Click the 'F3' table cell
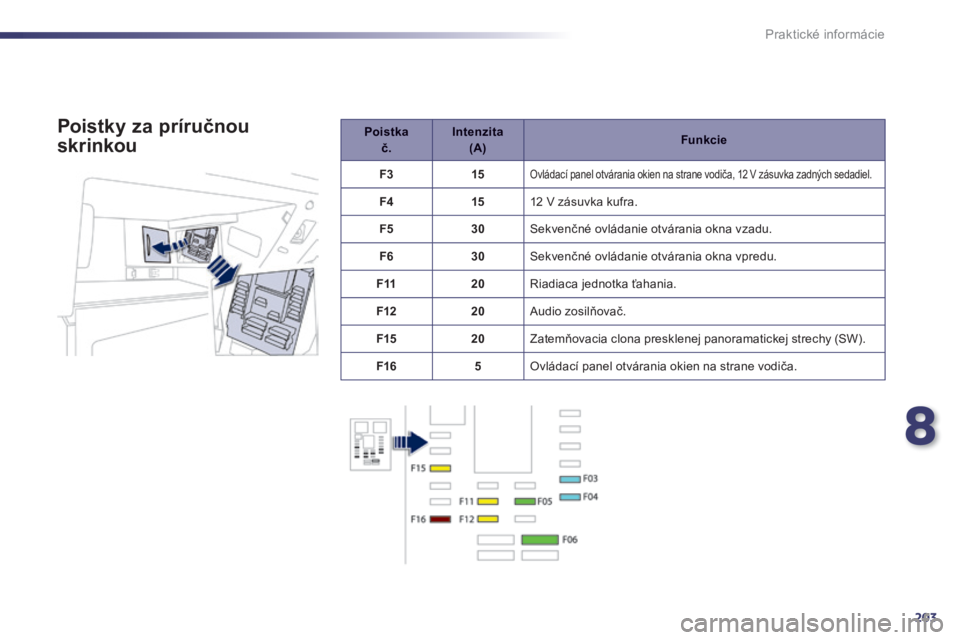 [386, 175]
